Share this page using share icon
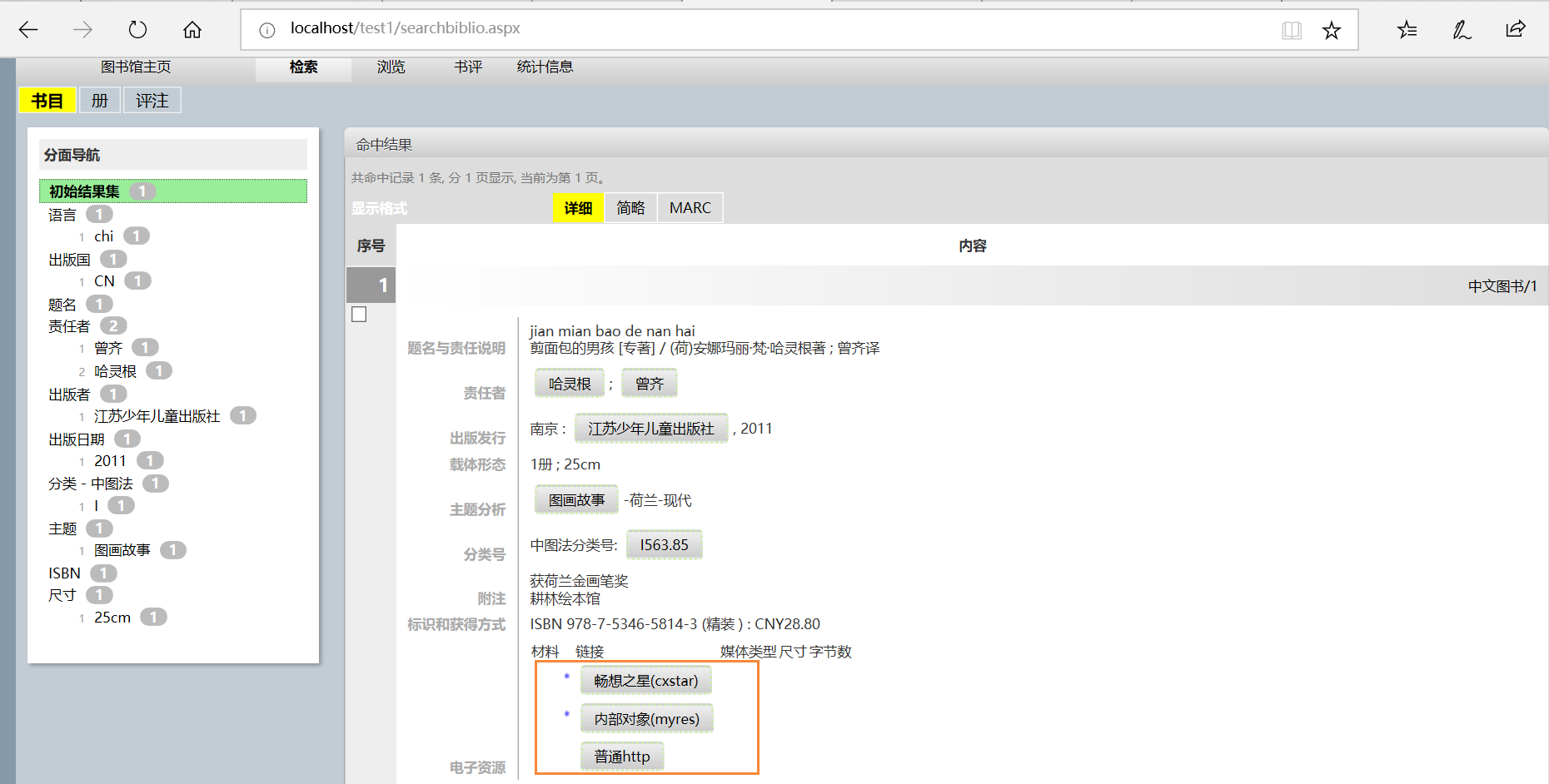The width and height of the screenshot is (1549, 784). coord(1515,29)
